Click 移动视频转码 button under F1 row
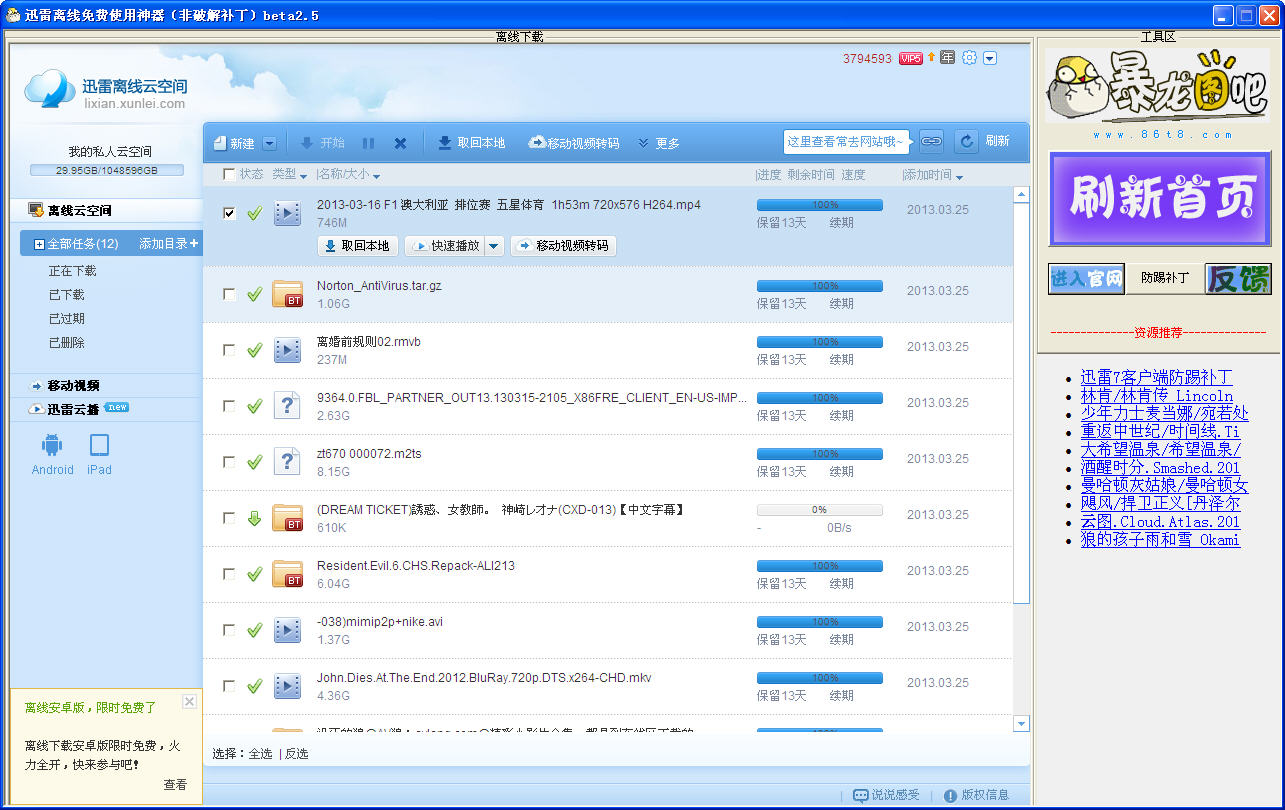Image resolution: width=1285 pixels, height=810 pixels. pos(563,246)
